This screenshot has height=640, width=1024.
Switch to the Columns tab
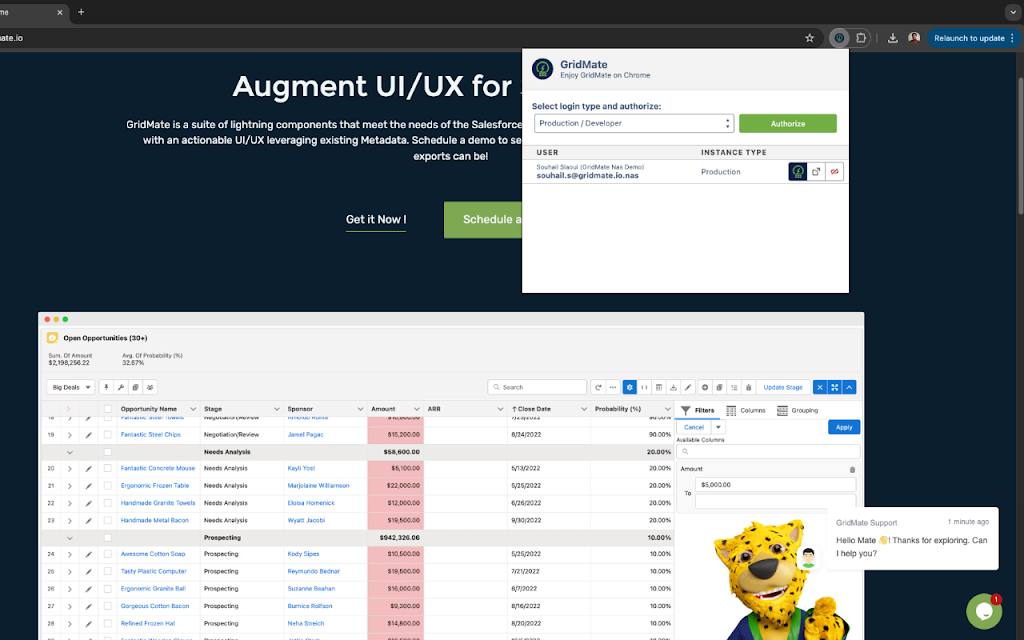746,410
